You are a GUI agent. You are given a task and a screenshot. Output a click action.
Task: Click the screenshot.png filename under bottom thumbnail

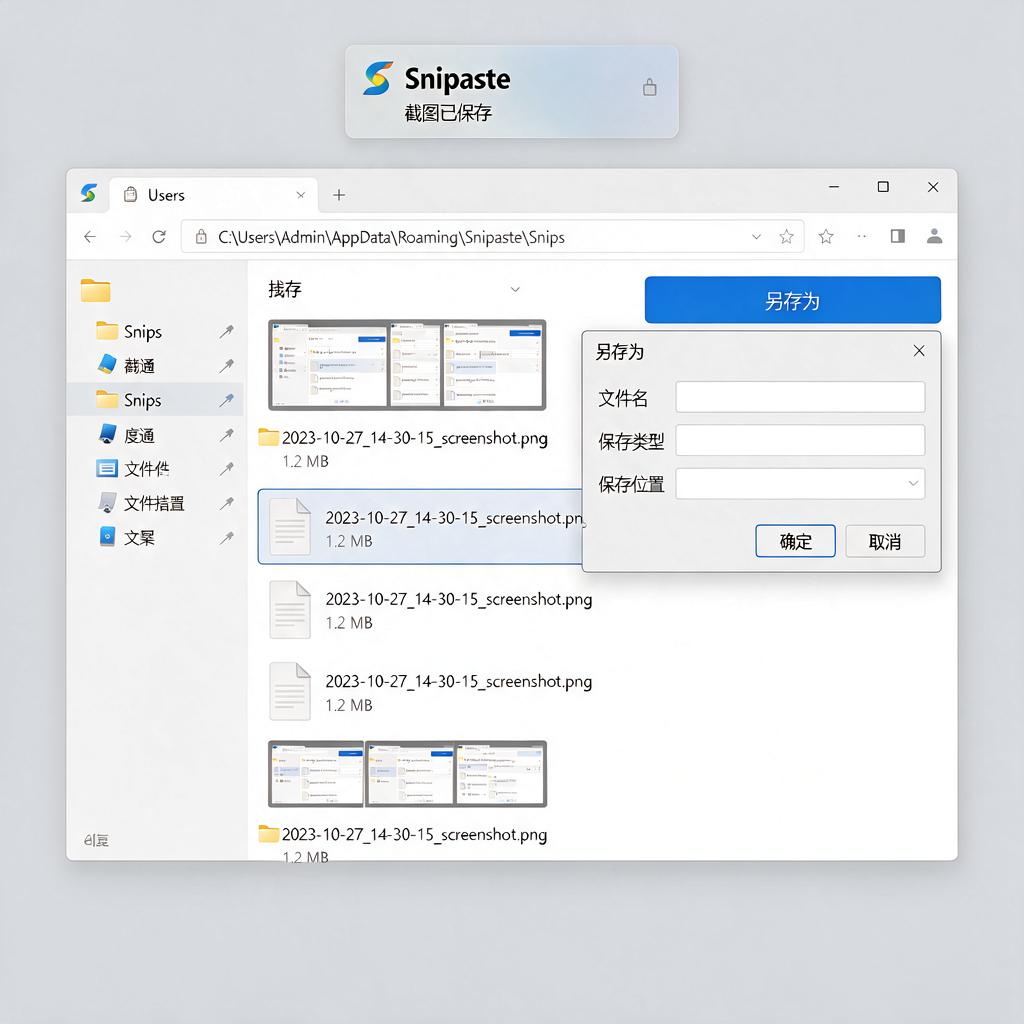(x=414, y=835)
